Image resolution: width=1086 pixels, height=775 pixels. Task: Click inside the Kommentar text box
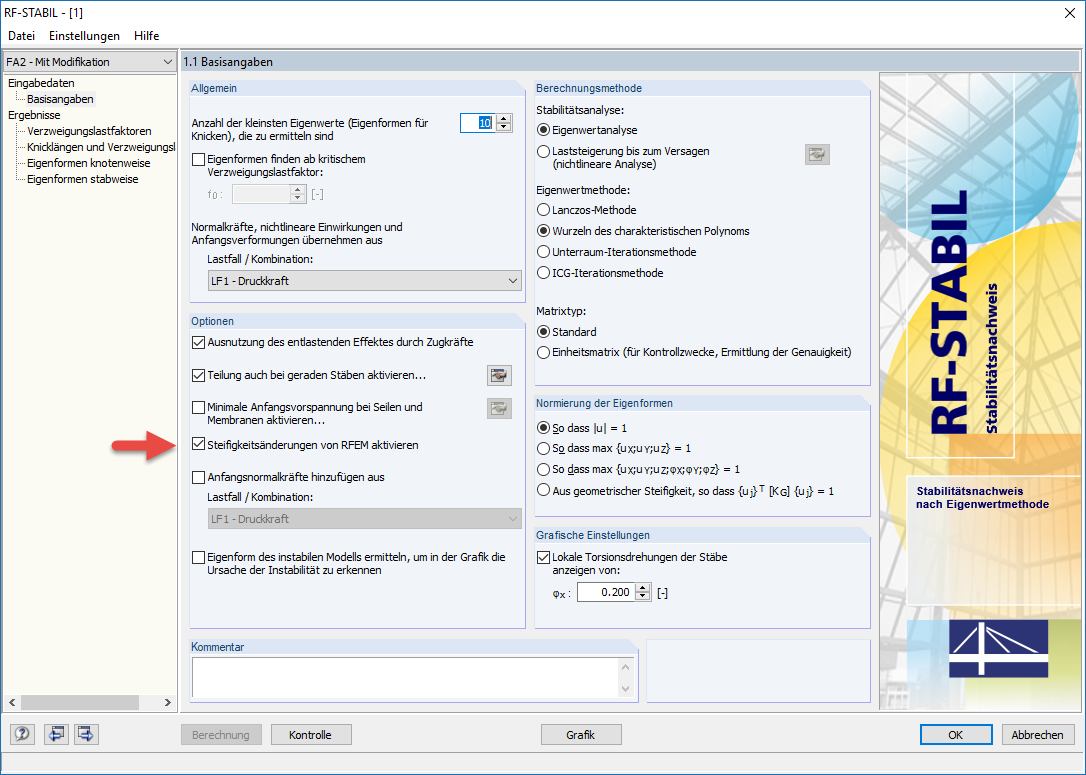coord(405,677)
